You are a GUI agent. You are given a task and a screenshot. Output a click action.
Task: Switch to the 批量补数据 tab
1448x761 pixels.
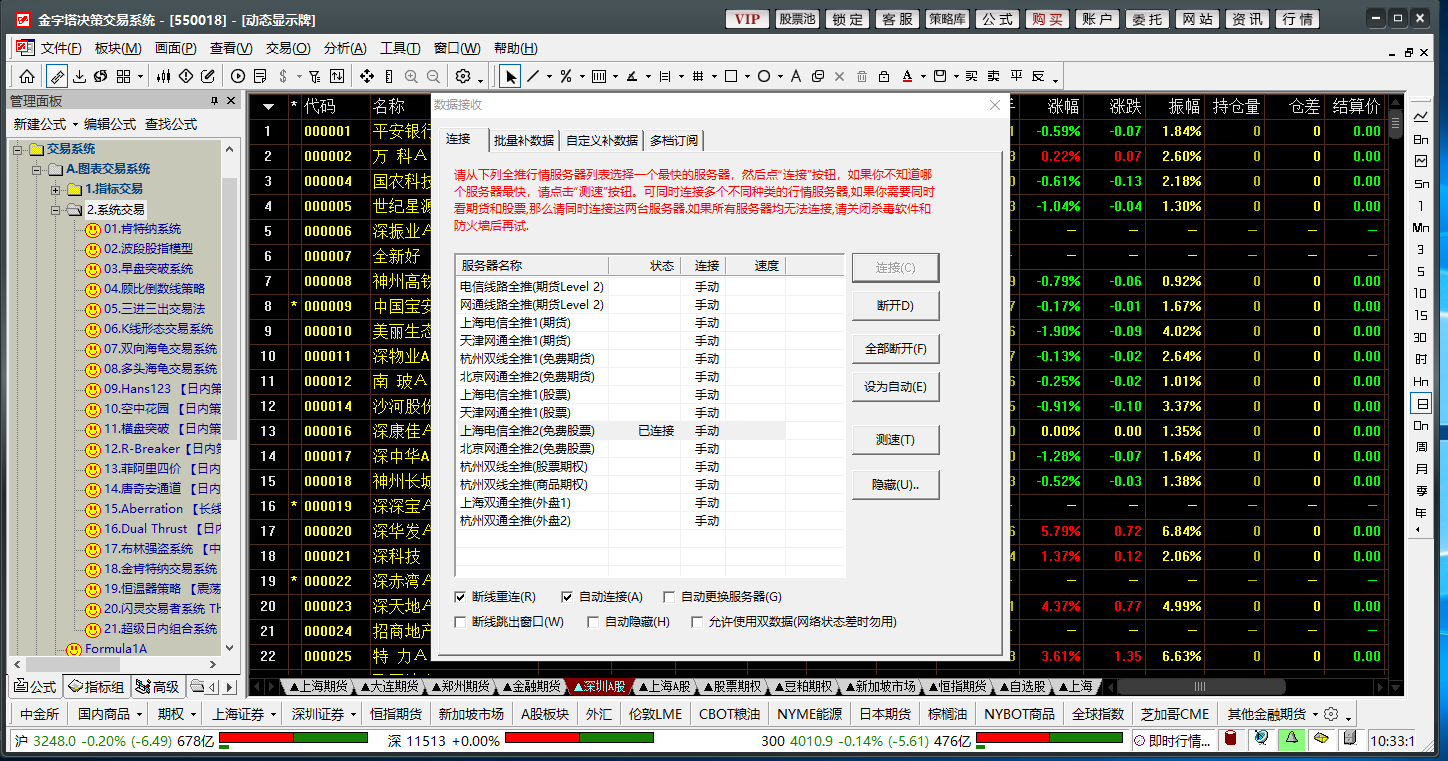pos(523,140)
